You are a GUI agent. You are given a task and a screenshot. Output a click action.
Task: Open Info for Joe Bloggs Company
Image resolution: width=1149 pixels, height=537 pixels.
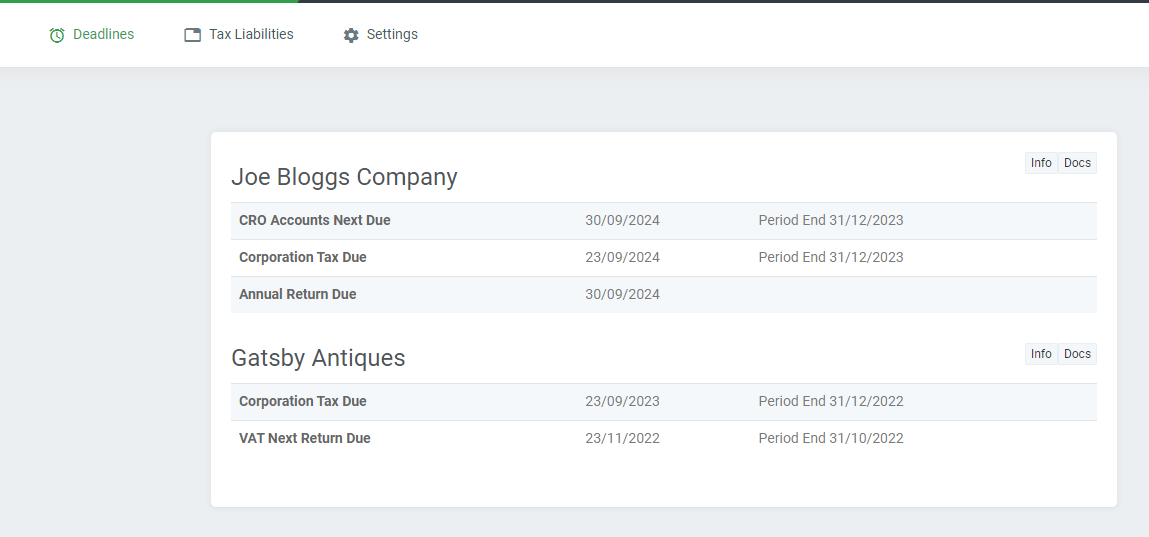[1041, 163]
